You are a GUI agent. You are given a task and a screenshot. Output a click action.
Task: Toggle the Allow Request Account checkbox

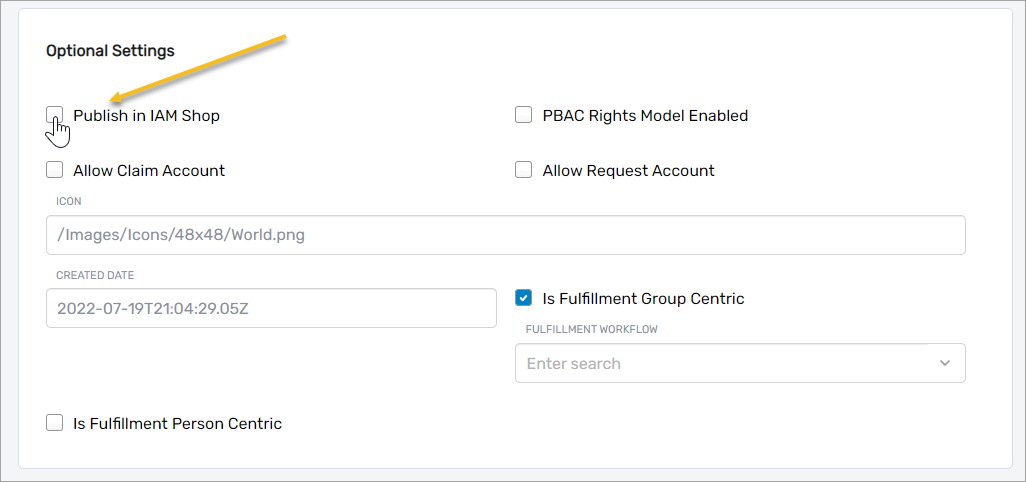pyautogui.click(x=523, y=170)
